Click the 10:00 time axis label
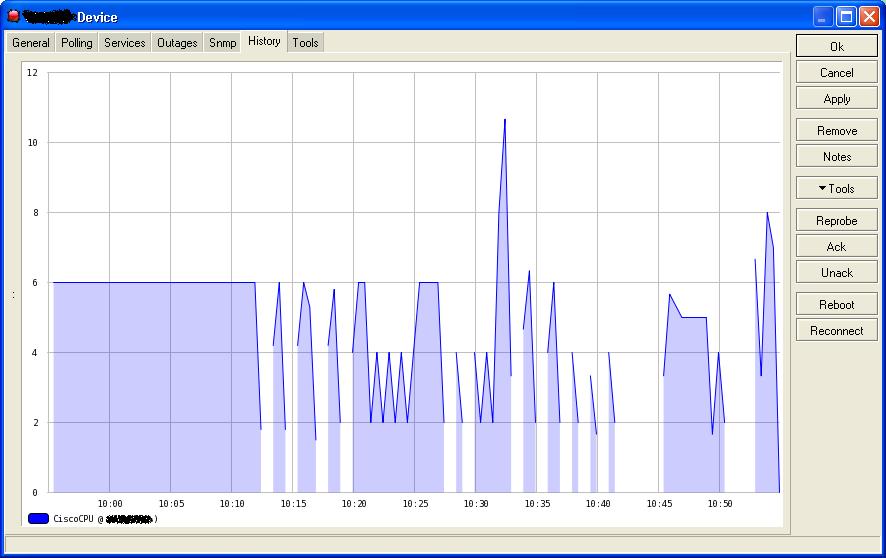 [x=110, y=504]
